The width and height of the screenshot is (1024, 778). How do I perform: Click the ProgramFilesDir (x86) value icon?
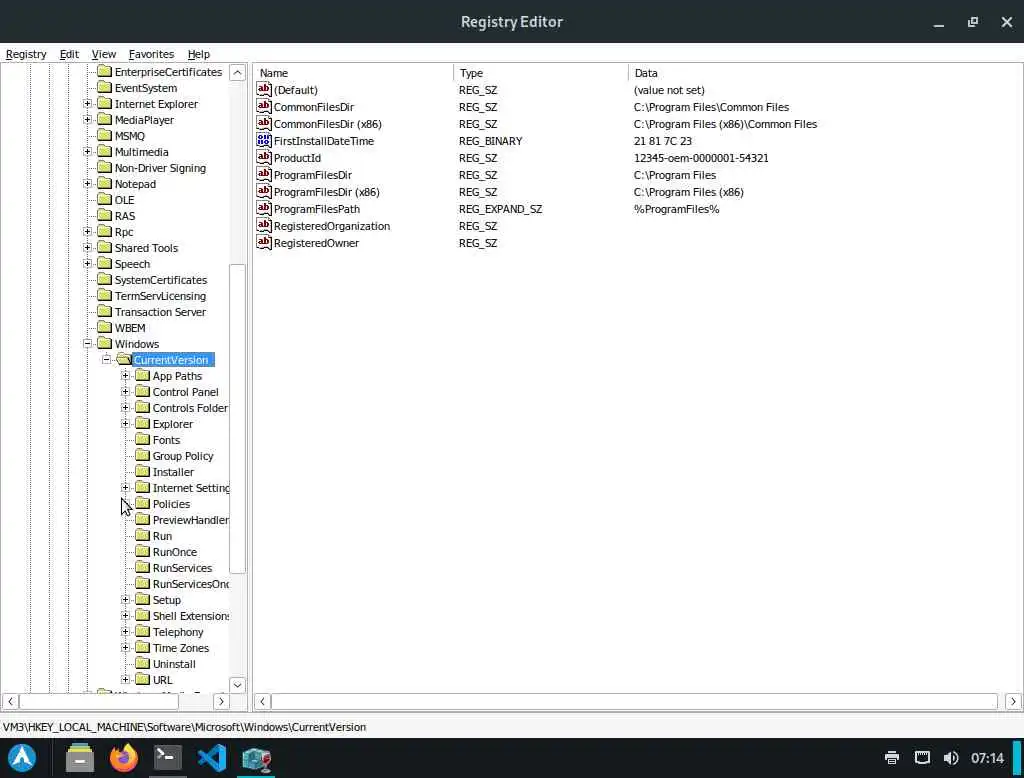[x=264, y=191]
